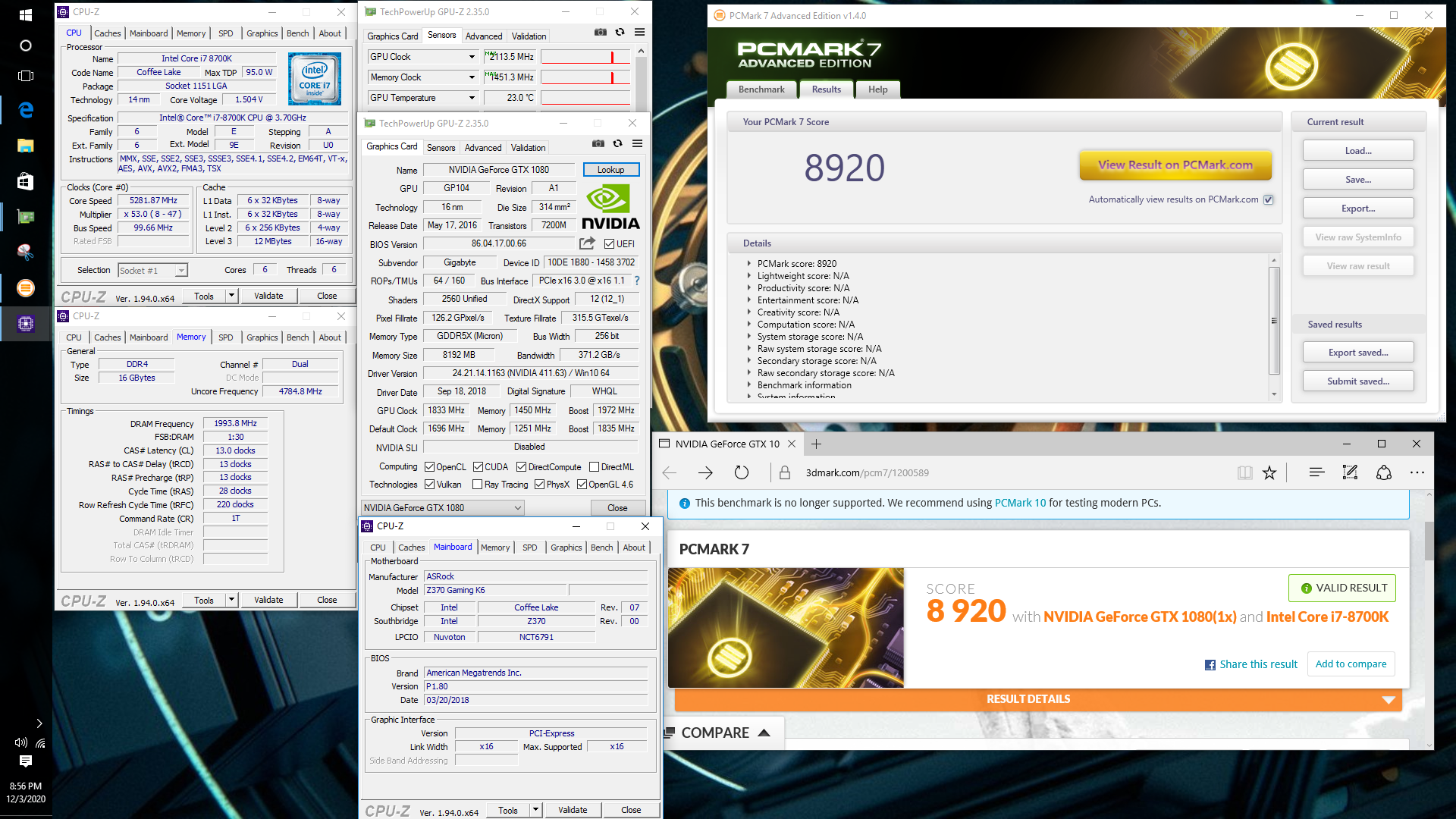Screen dimensions: 1456x819
Task: Click BIOS export share icon in GPU-Z
Action: tap(587, 243)
